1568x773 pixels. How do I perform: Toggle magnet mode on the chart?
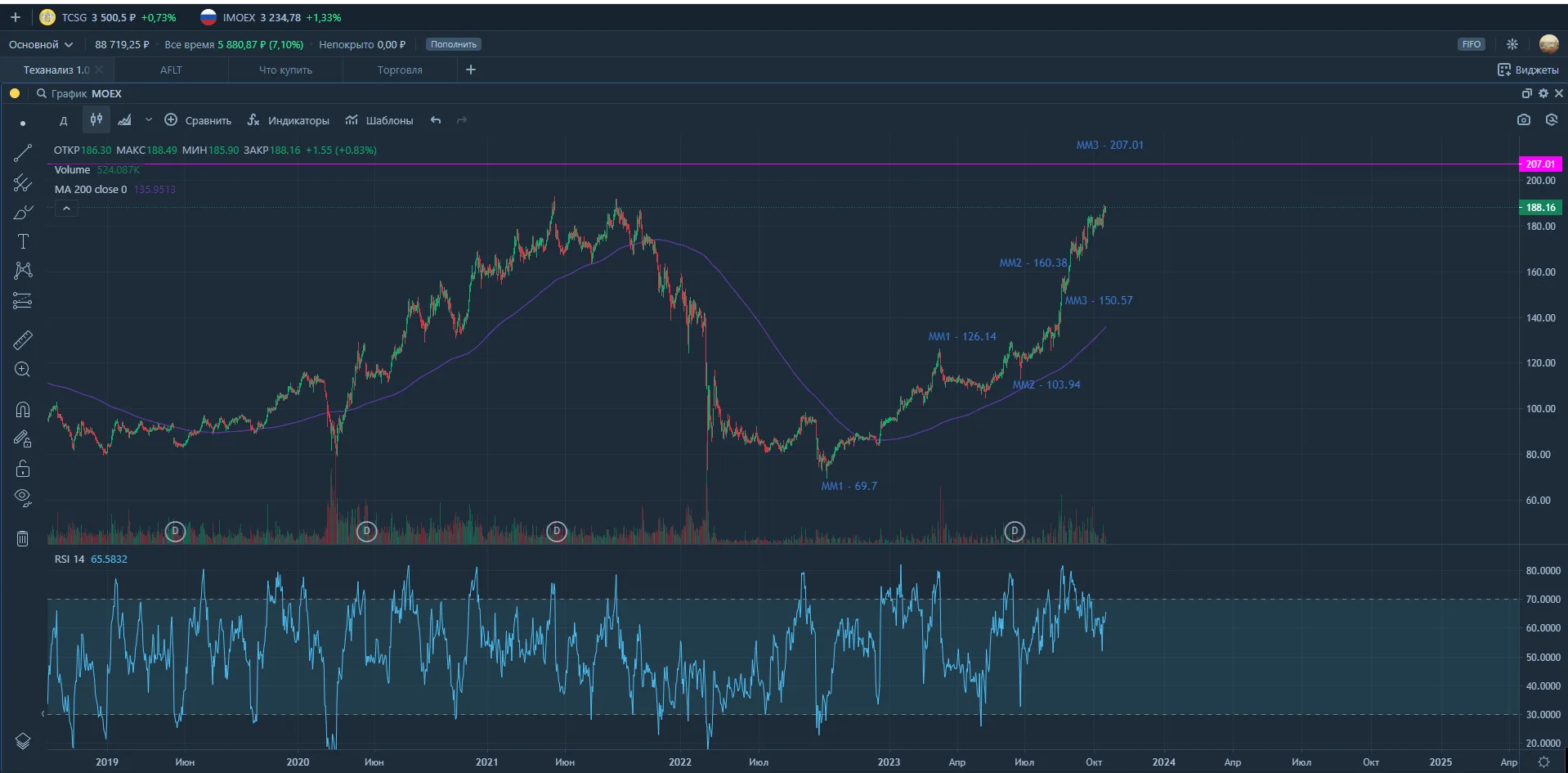coord(23,410)
